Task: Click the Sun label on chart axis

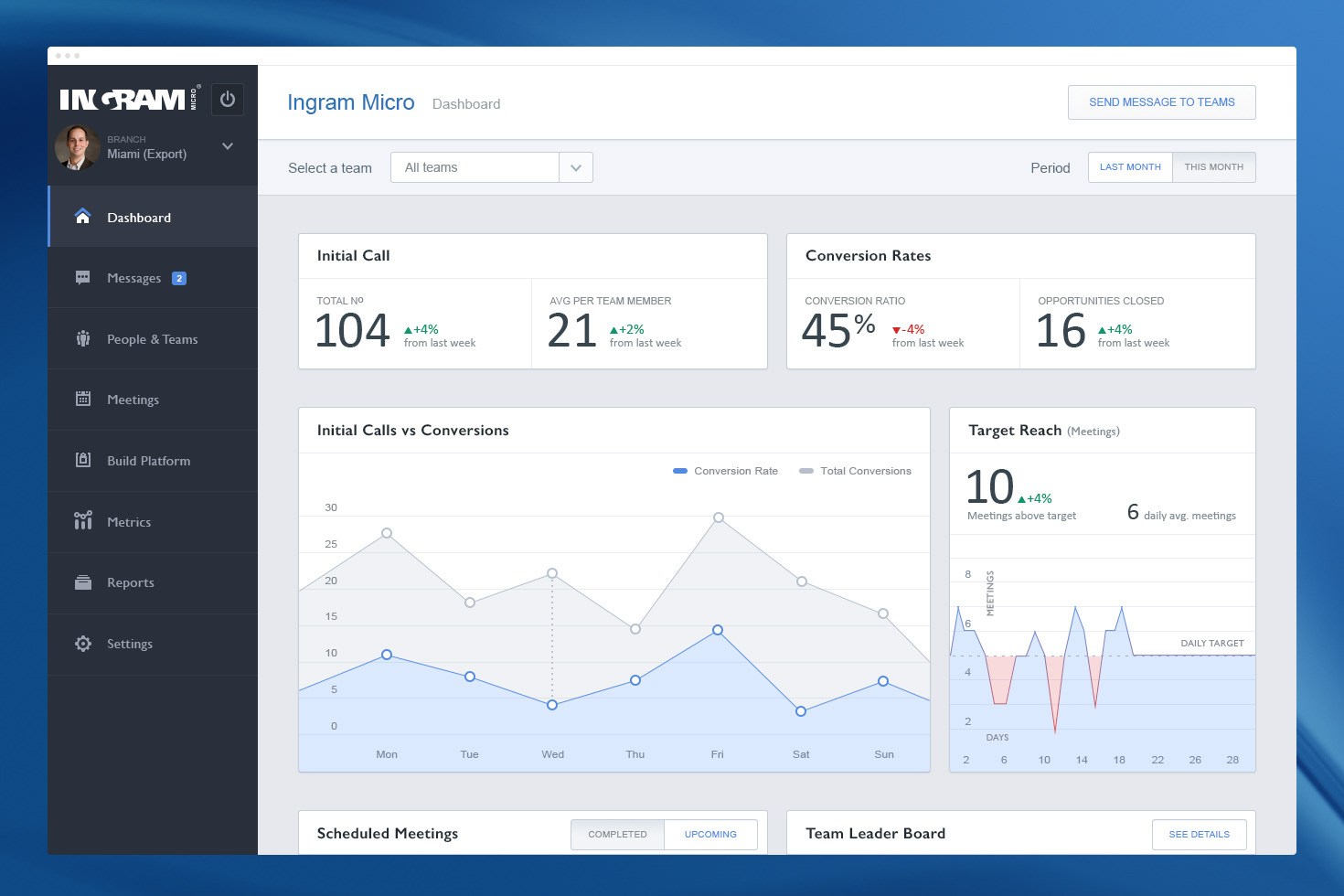Action: pos(883,754)
